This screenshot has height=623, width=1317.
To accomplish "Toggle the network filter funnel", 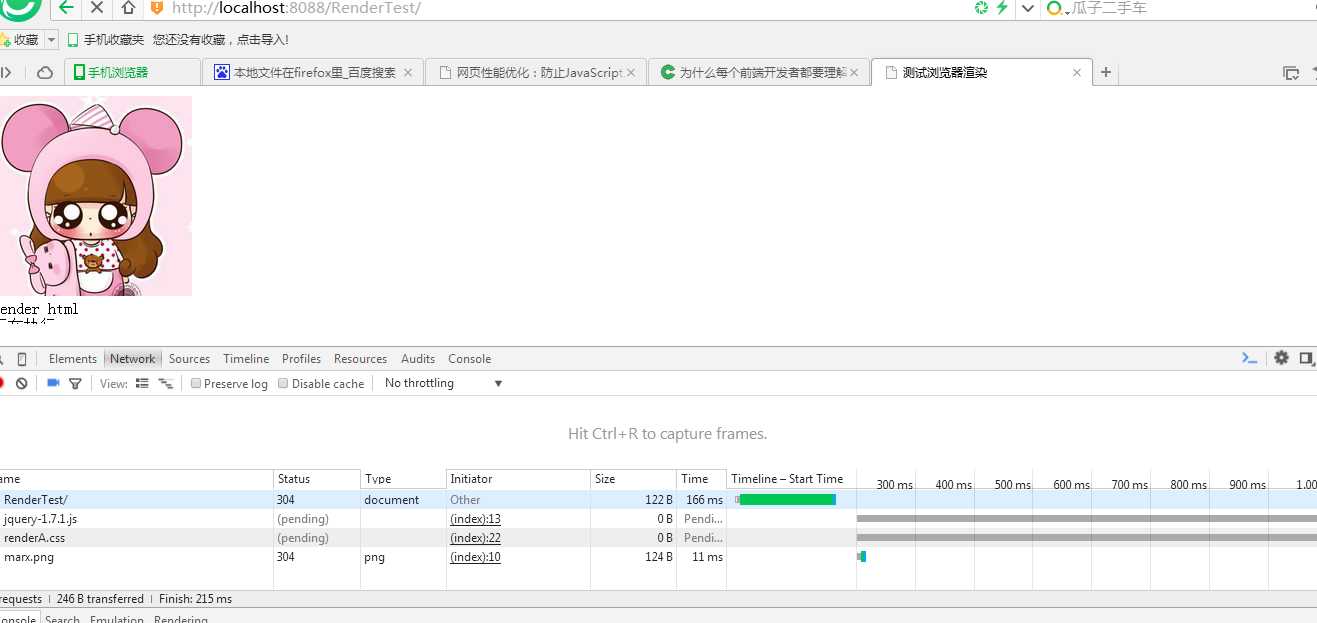I will [x=75, y=383].
